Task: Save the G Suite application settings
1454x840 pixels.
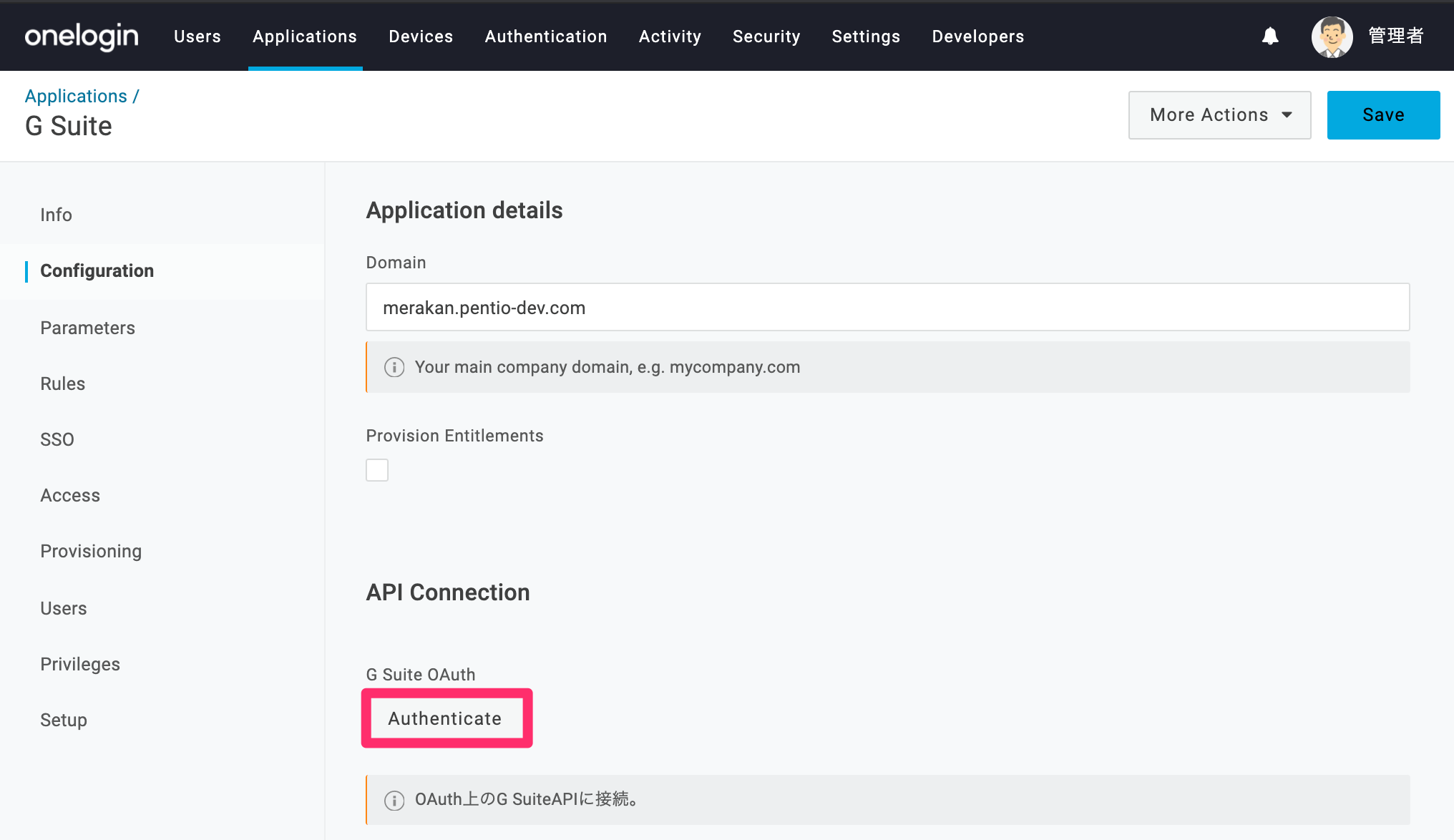Action: [x=1383, y=115]
